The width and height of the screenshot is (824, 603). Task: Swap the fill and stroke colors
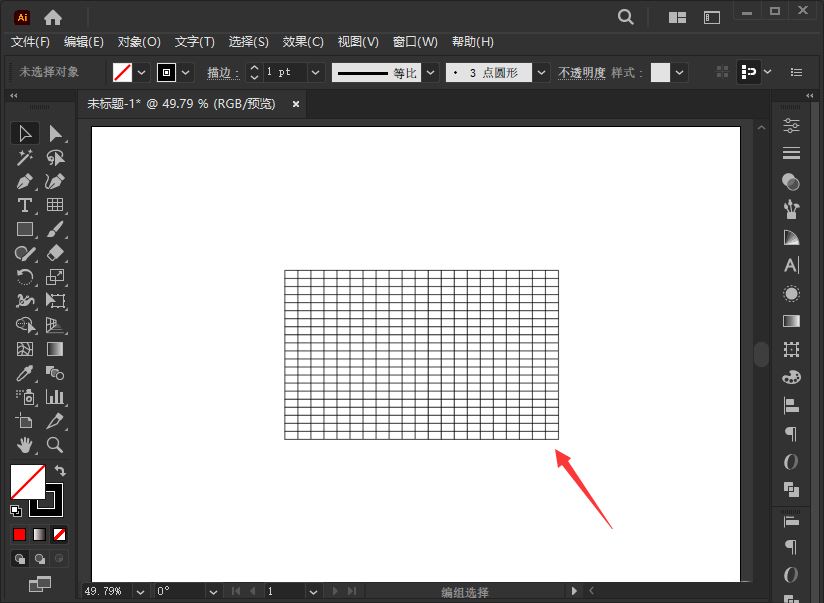click(x=59, y=469)
